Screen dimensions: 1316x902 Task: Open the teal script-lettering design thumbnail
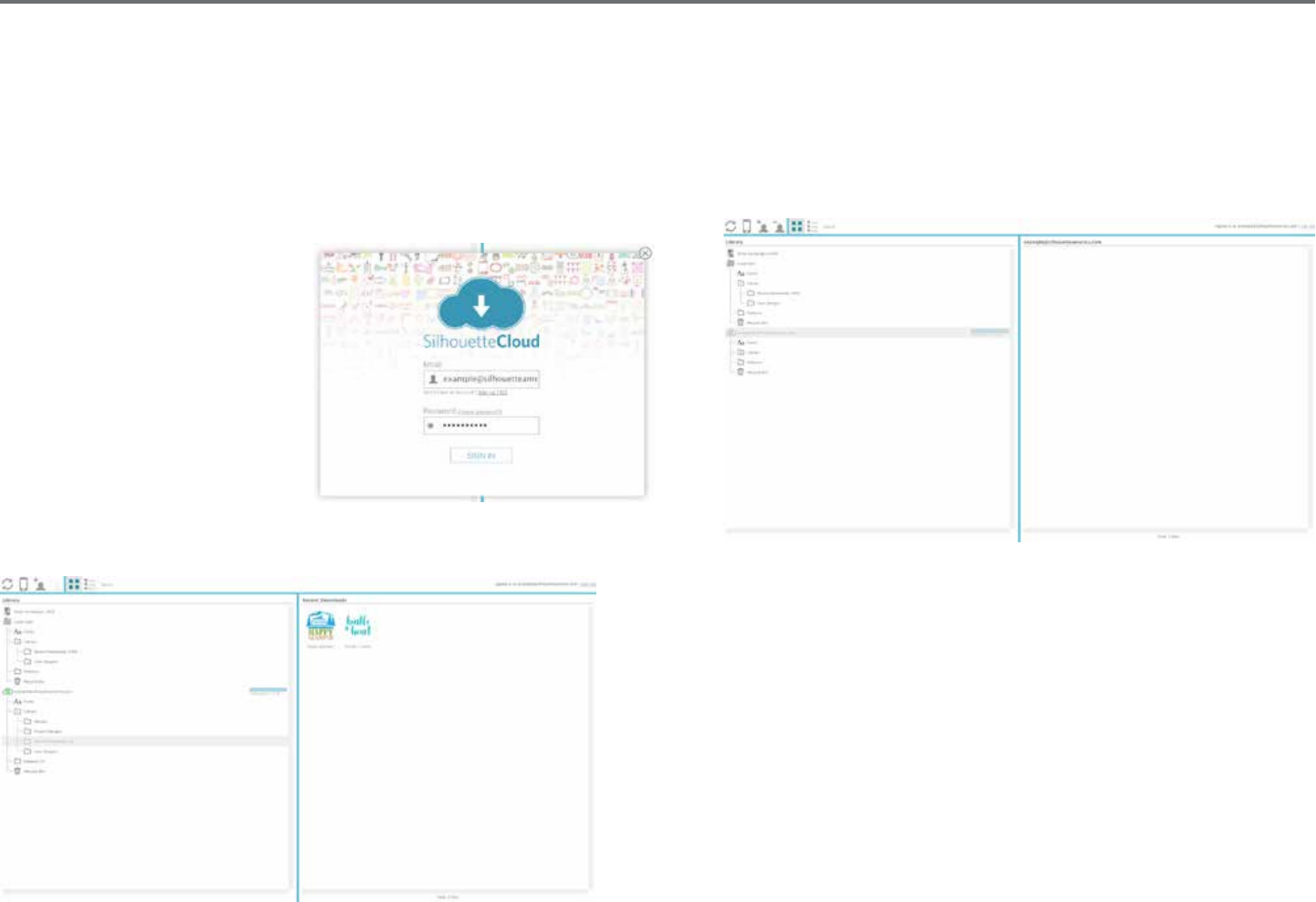click(x=358, y=626)
